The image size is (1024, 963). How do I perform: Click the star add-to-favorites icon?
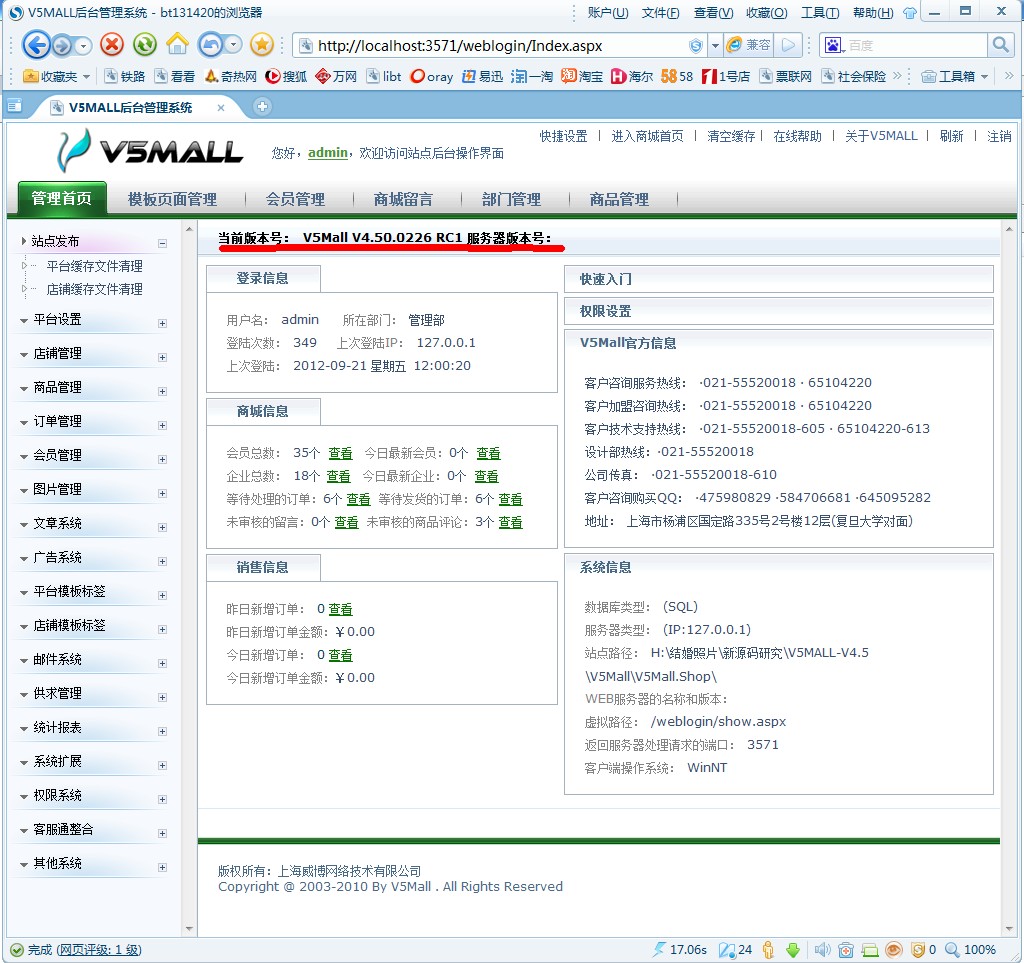[262, 44]
